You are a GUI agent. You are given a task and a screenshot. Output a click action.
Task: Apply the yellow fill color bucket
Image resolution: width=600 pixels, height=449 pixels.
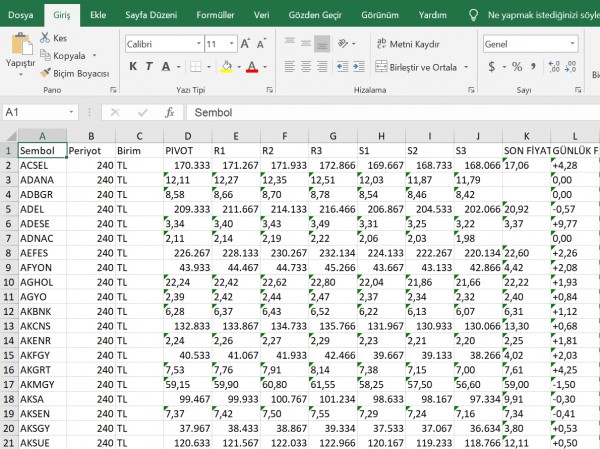click(227, 67)
